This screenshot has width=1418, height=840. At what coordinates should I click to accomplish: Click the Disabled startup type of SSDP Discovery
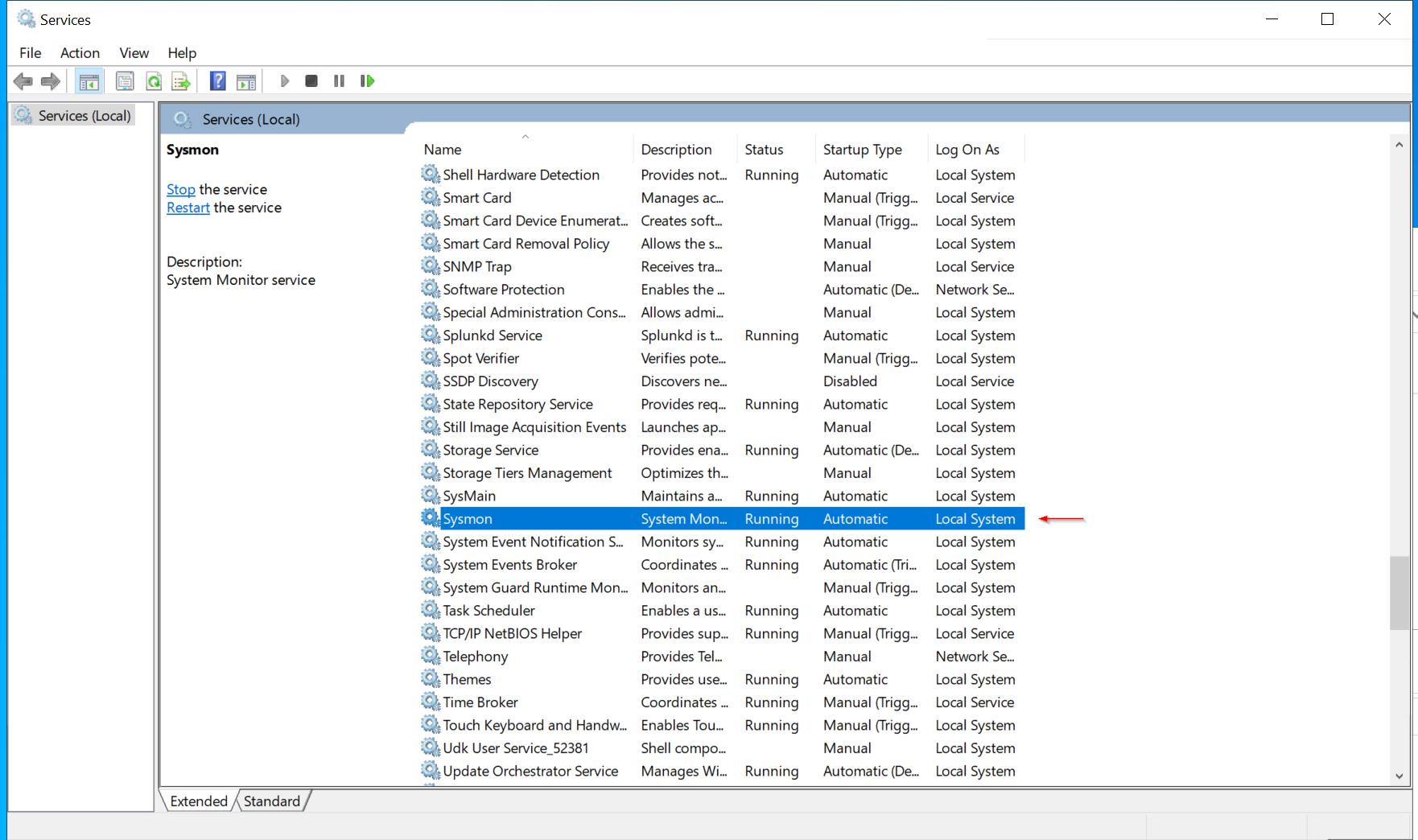tap(850, 381)
